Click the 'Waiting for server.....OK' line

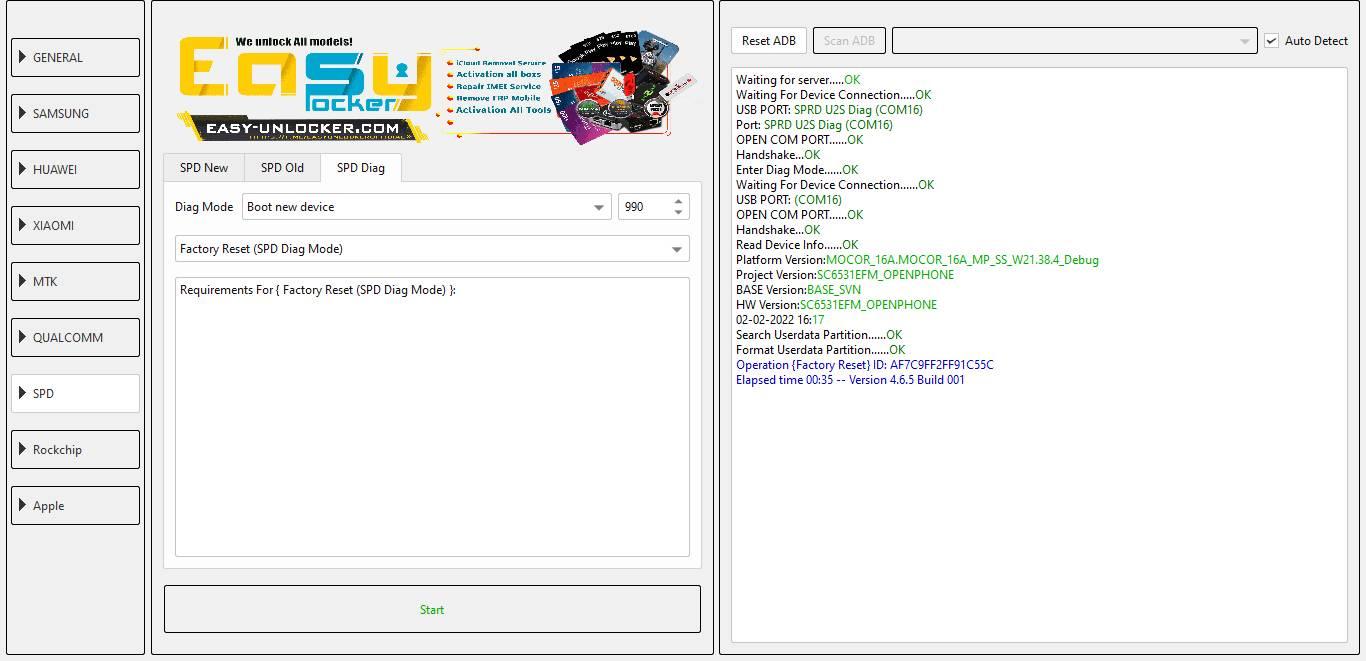click(x=798, y=80)
